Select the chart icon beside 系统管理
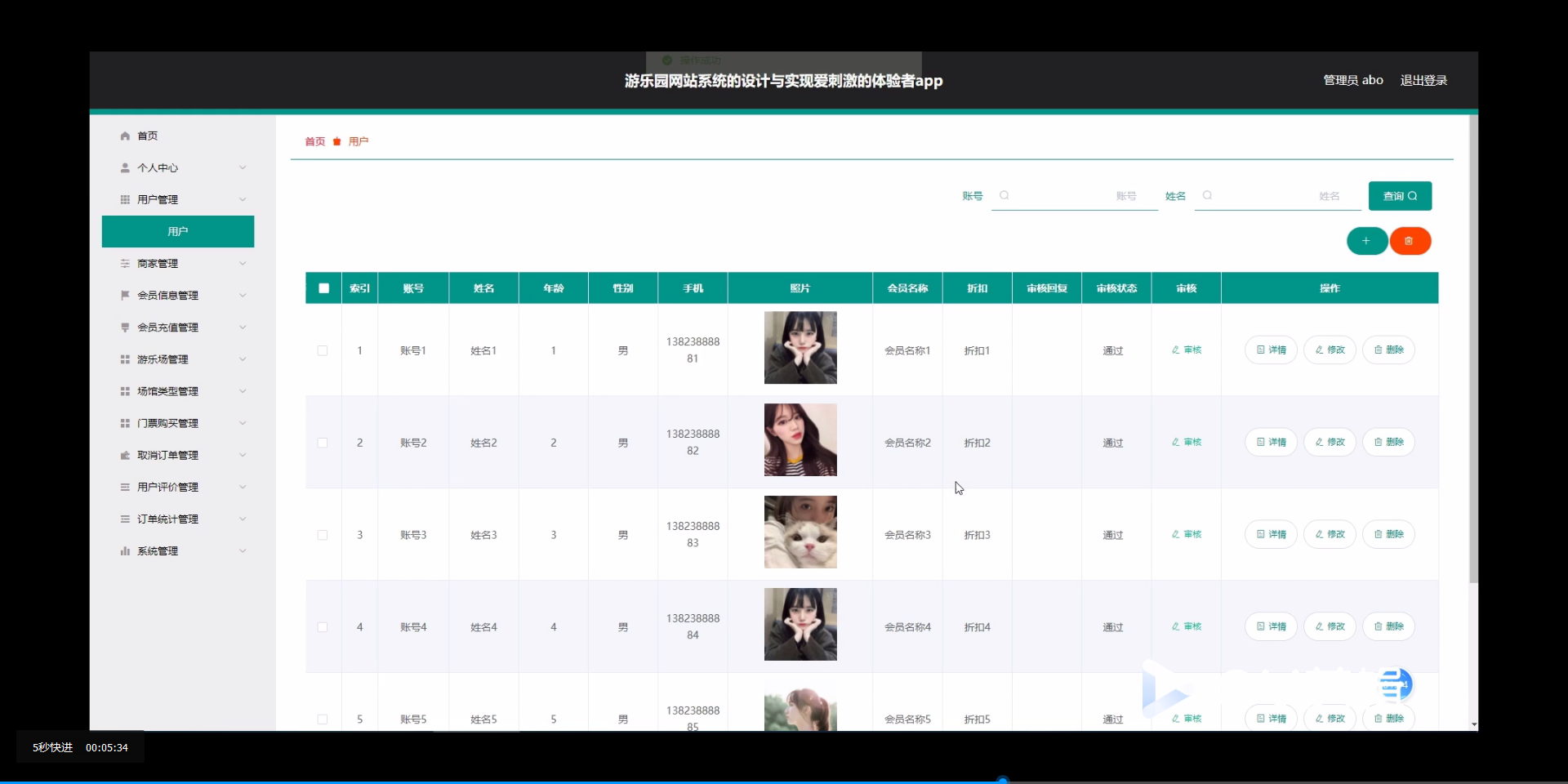Image resolution: width=1568 pixels, height=784 pixels. point(125,550)
